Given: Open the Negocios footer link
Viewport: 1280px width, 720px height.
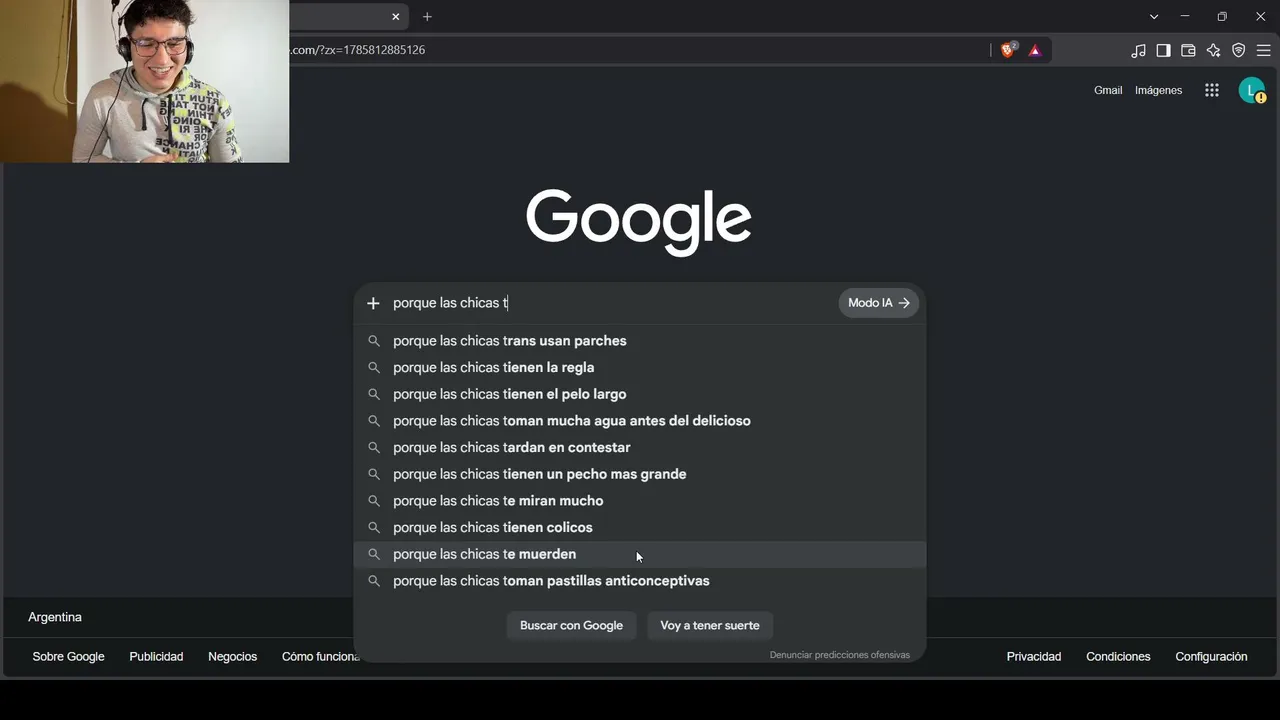Looking at the screenshot, I should (232, 657).
